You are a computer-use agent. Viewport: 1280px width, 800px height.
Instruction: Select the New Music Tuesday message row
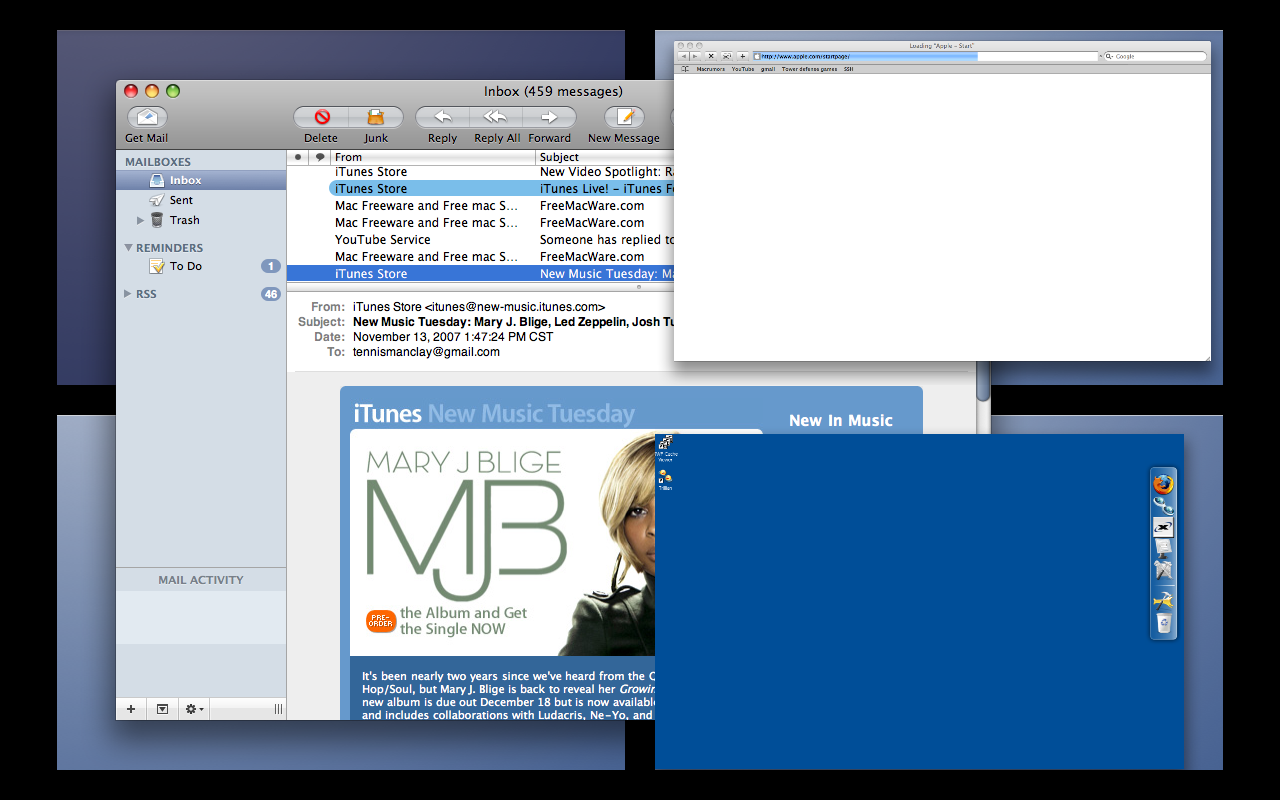[481, 273]
